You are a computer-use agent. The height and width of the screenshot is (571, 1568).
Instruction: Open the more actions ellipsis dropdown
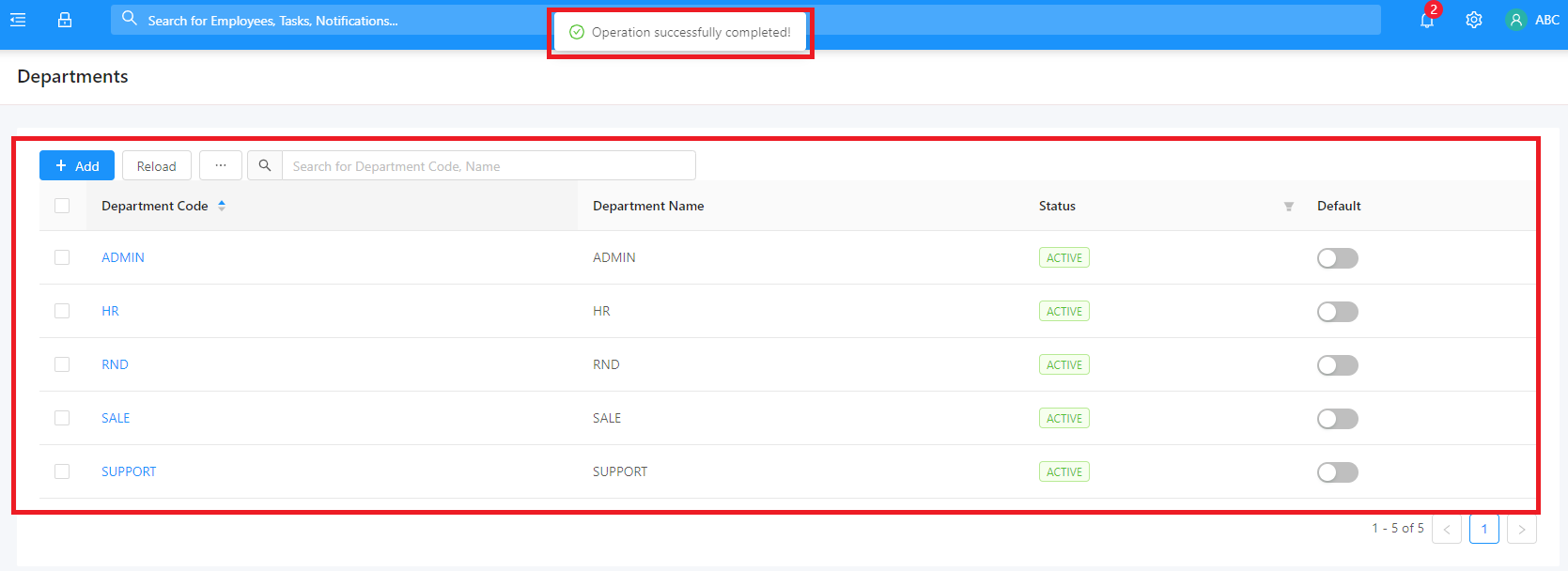tap(221, 165)
